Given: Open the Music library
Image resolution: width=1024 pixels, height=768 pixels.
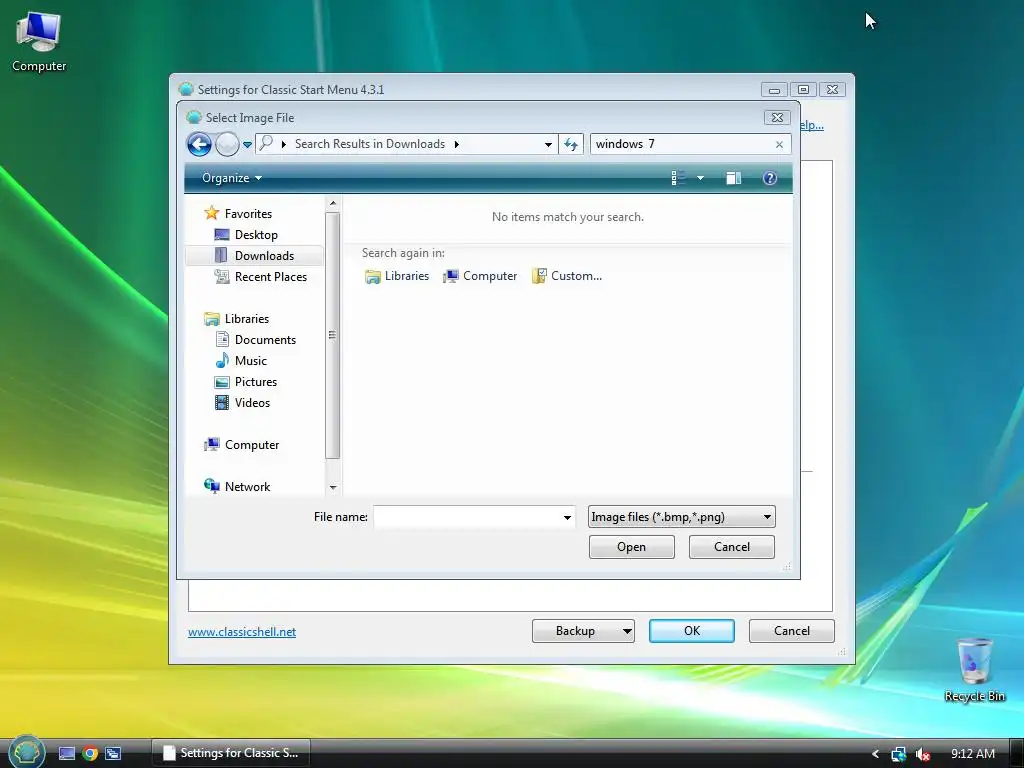Looking at the screenshot, I should [251, 360].
